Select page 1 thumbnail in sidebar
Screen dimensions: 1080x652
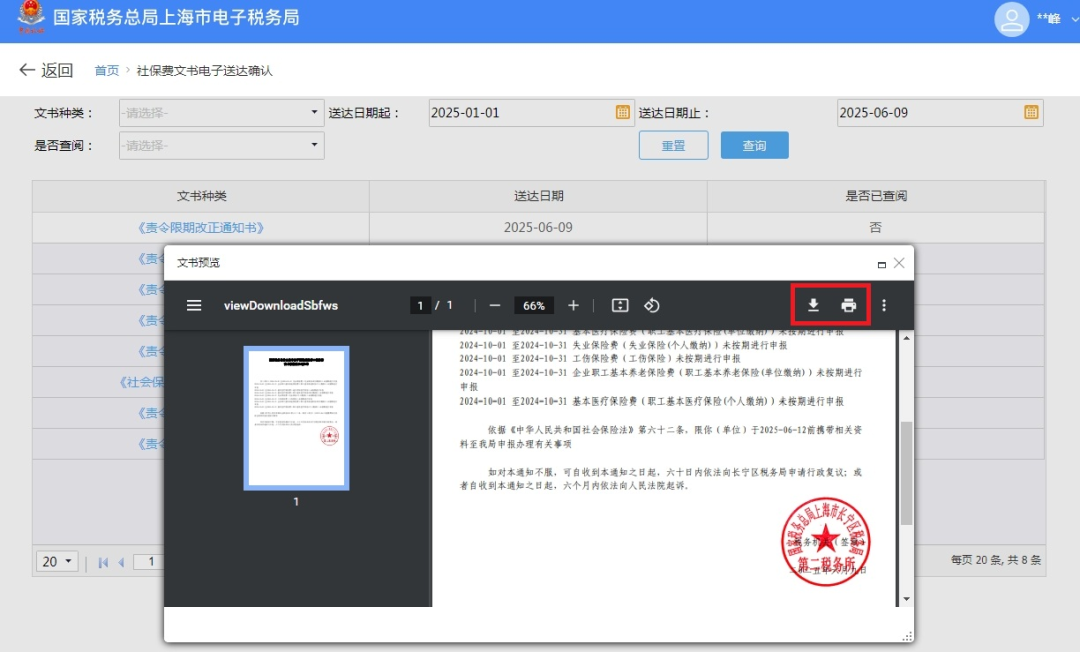(x=296, y=418)
